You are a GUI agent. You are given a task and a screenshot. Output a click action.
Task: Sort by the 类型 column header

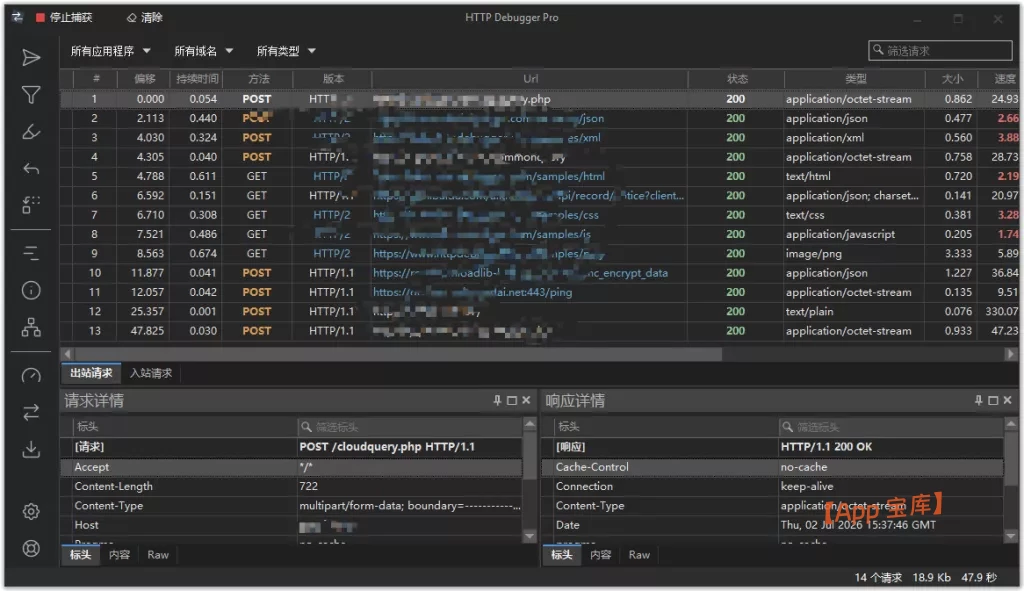[855, 79]
